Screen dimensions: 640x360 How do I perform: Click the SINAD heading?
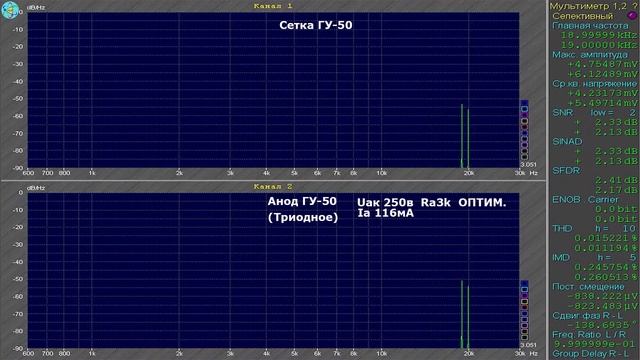567,142
